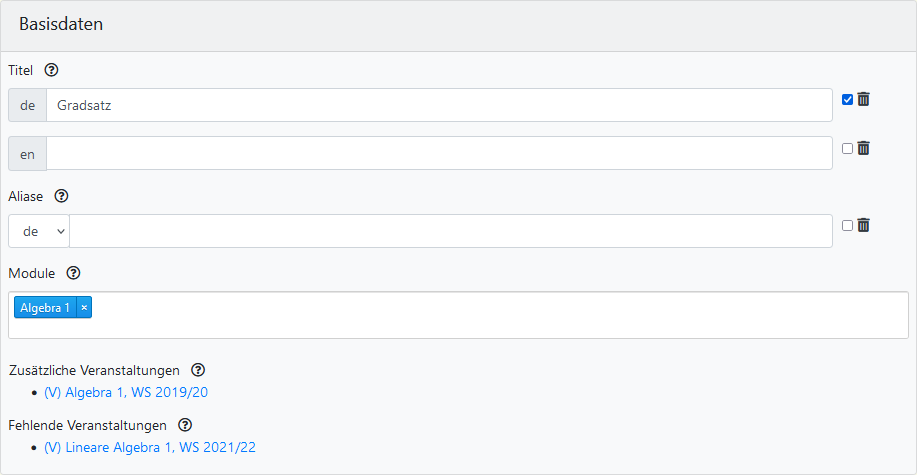Focus the German title field containing Gradsatz
The width and height of the screenshot is (917, 475).
438,105
